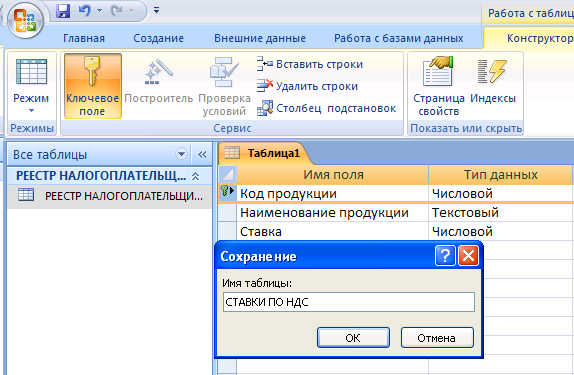Click the Код продукции field name

click(333, 193)
